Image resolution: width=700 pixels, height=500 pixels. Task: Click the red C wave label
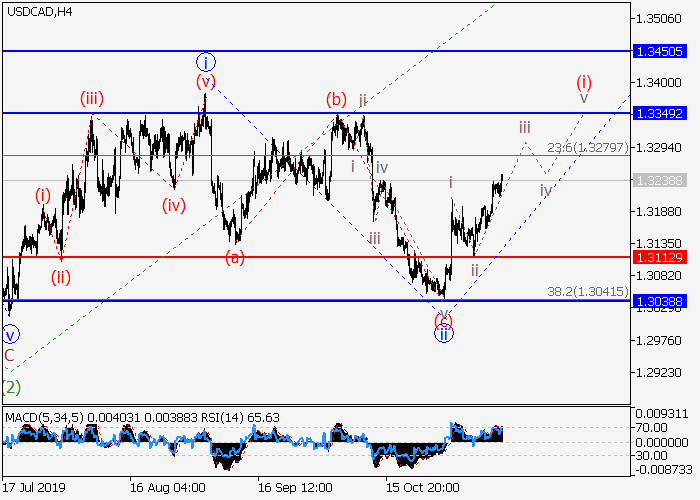pyautogui.click(x=9, y=354)
